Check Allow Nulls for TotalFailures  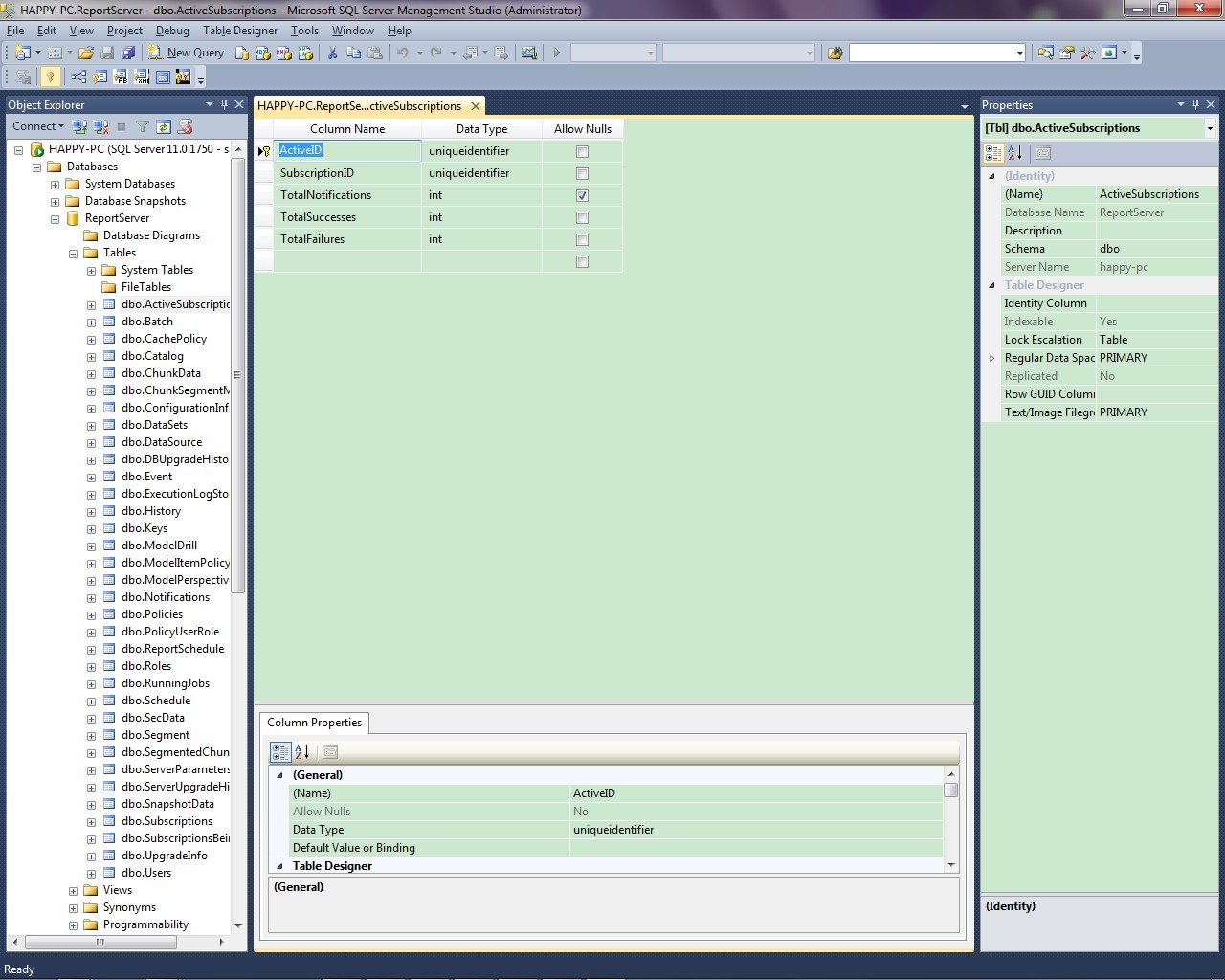(582, 239)
